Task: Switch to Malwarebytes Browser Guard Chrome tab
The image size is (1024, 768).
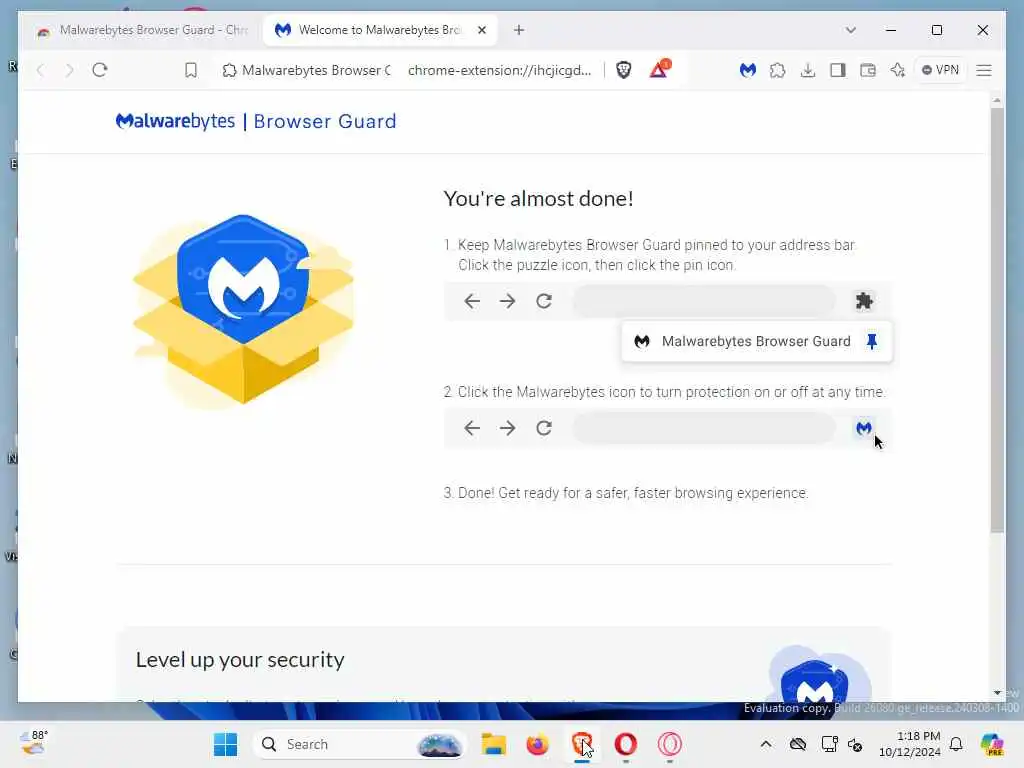Action: (142, 30)
